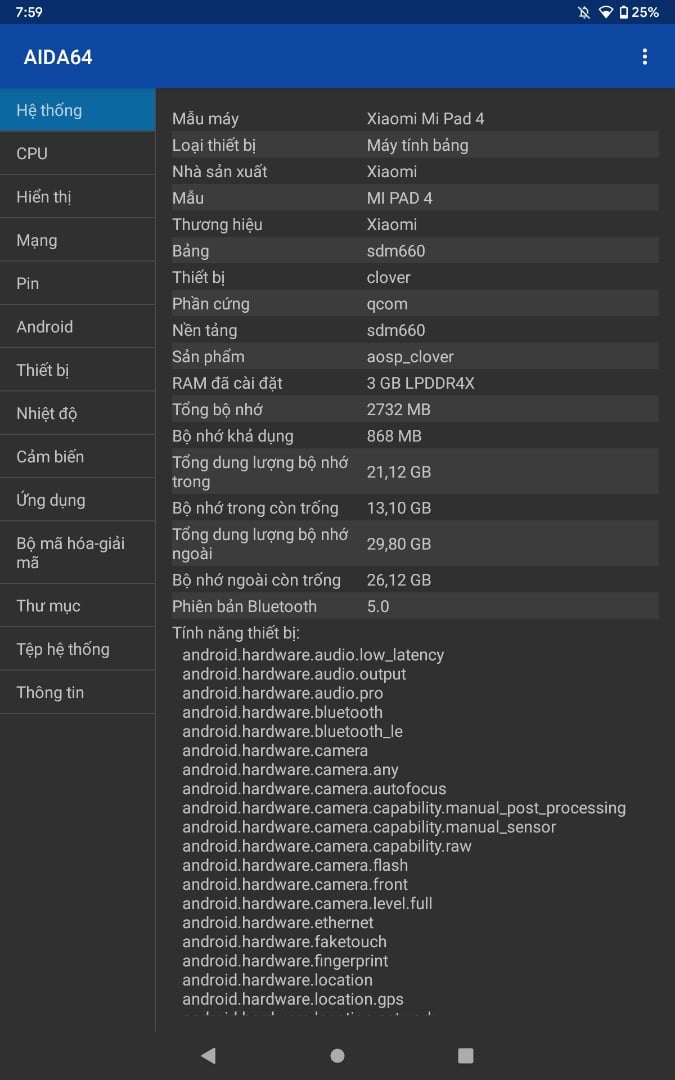Image resolution: width=675 pixels, height=1080 pixels.
Task: Open the Cảm biến sensors section
Action: 77,457
